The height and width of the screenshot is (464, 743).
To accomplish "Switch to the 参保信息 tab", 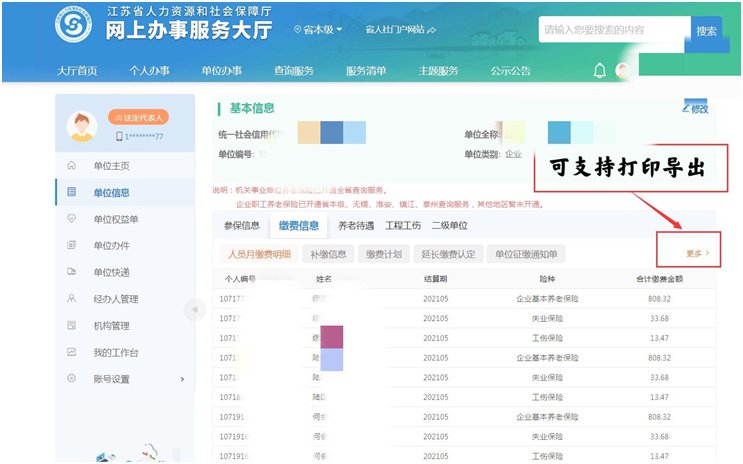I will tap(241, 226).
